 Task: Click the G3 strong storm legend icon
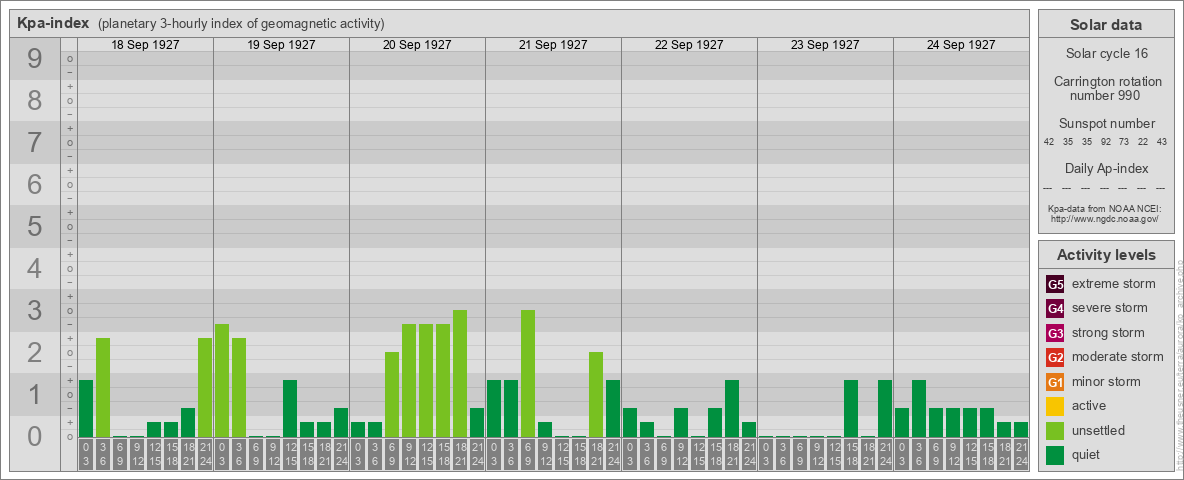pos(1055,333)
